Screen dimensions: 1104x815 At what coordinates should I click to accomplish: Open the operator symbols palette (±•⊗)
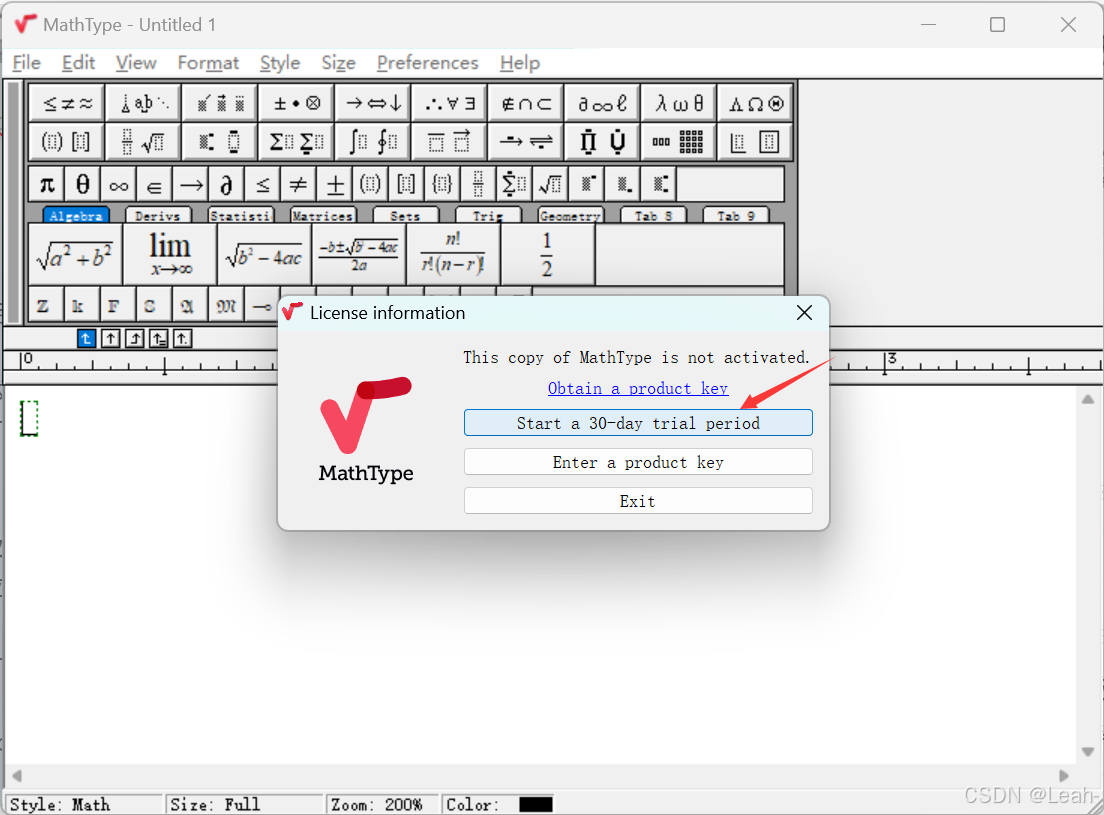click(x=296, y=103)
